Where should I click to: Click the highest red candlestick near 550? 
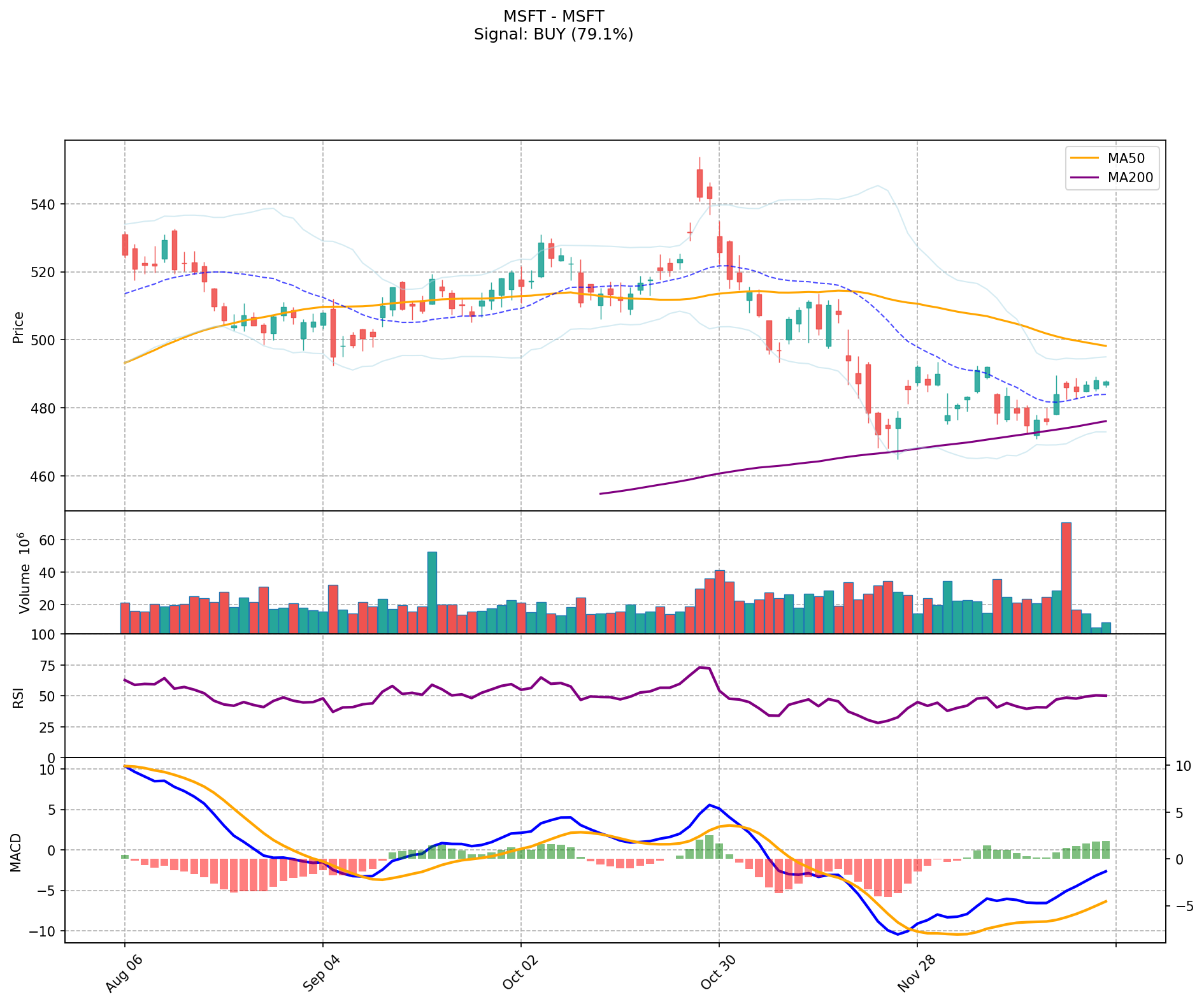tap(699, 183)
